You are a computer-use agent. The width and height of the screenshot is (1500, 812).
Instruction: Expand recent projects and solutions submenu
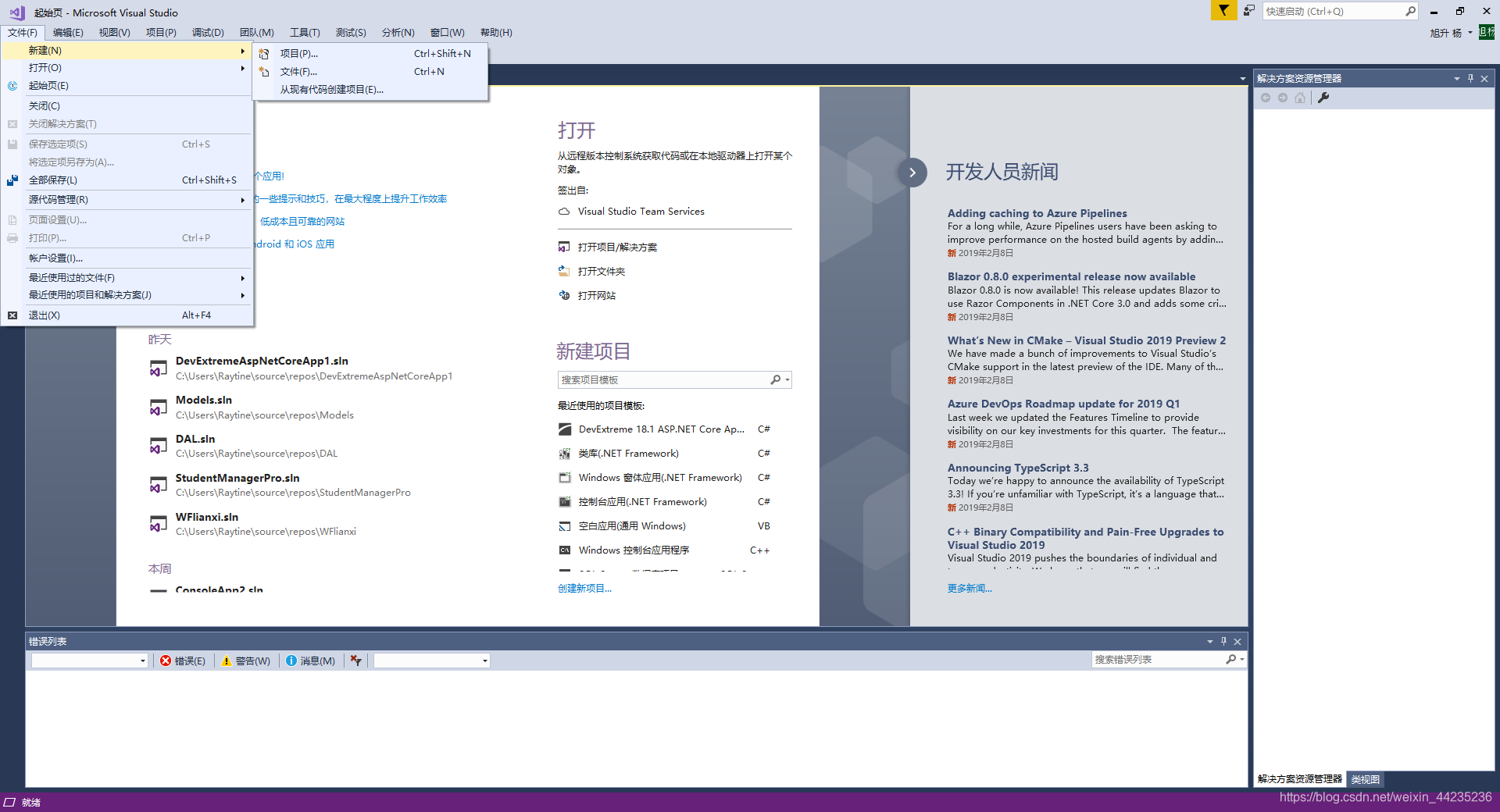pos(127,295)
